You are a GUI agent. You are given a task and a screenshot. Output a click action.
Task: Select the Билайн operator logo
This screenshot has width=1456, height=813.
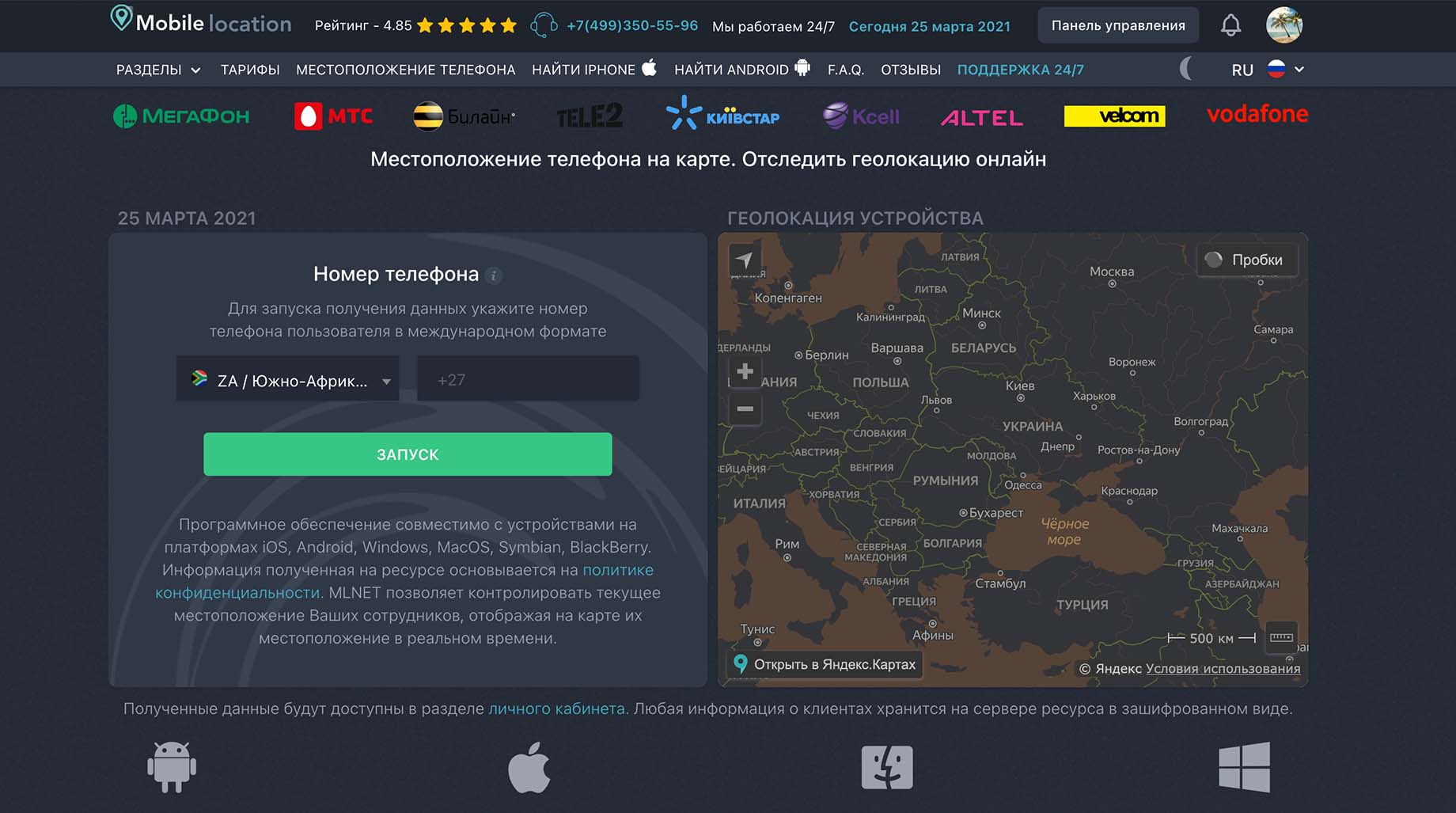pyautogui.click(x=464, y=116)
